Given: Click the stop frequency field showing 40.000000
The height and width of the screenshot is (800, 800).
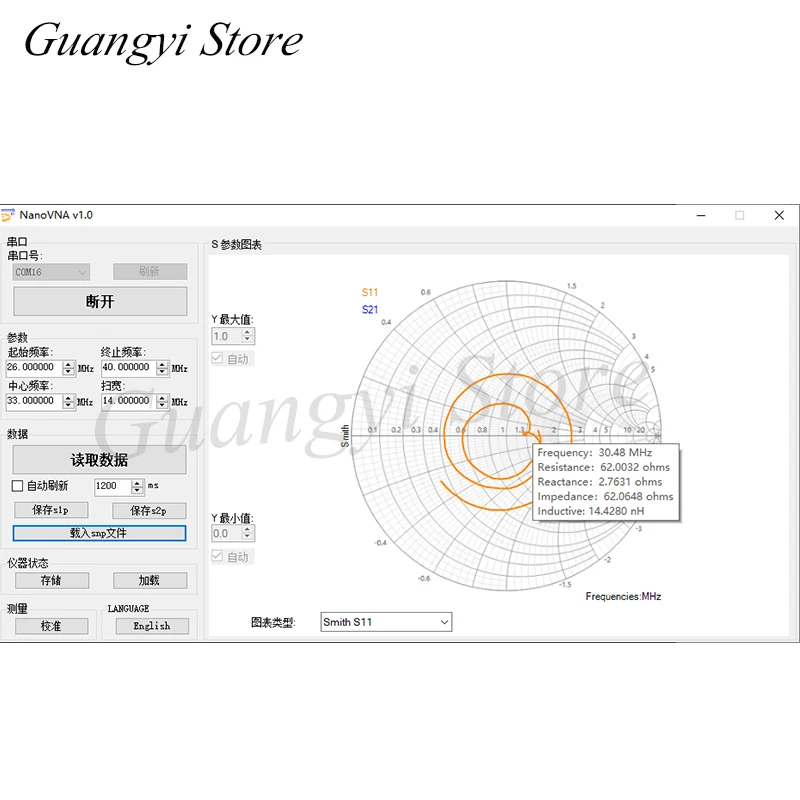Looking at the screenshot, I should point(128,367).
